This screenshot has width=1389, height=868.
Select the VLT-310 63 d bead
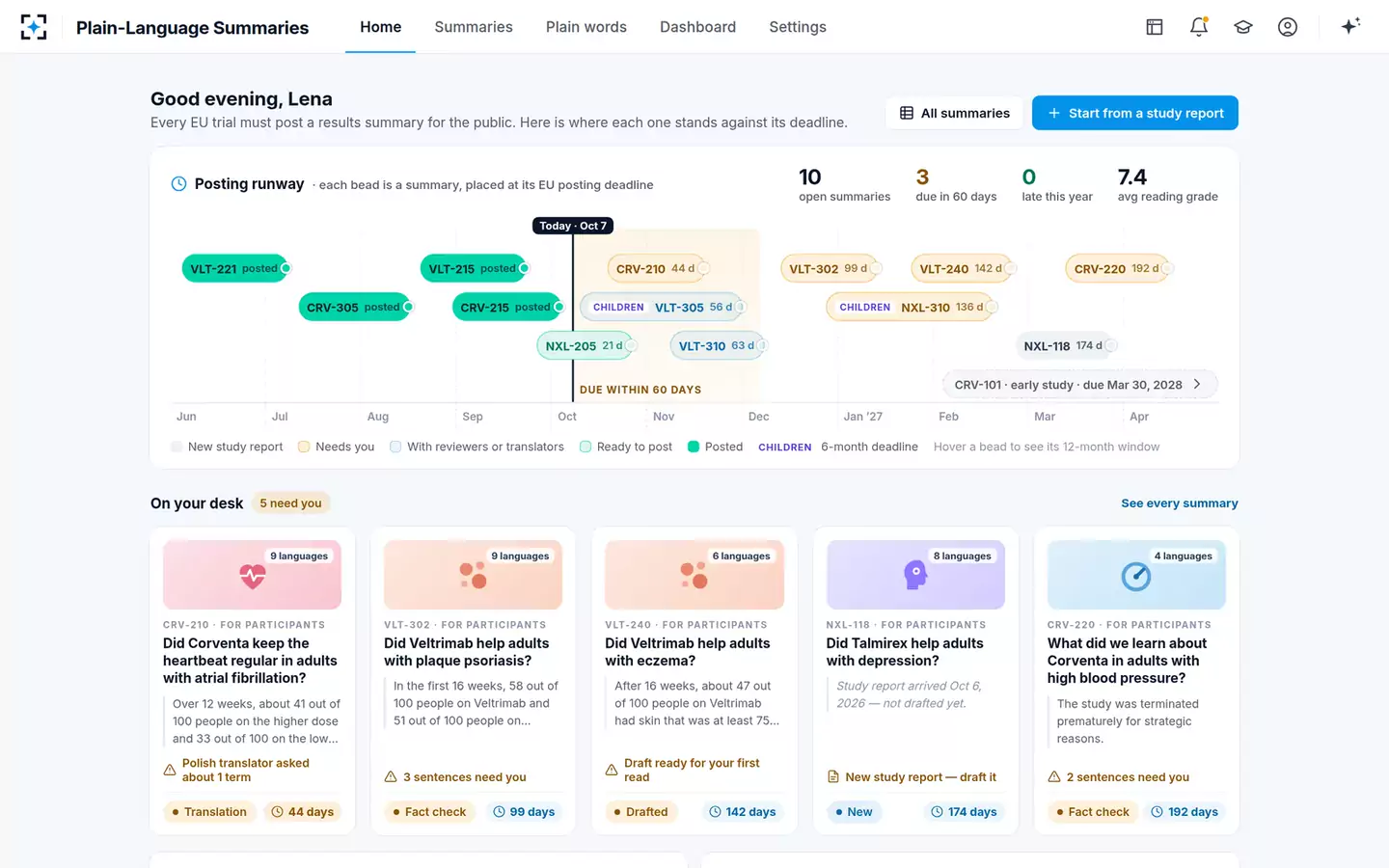coord(719,345)
